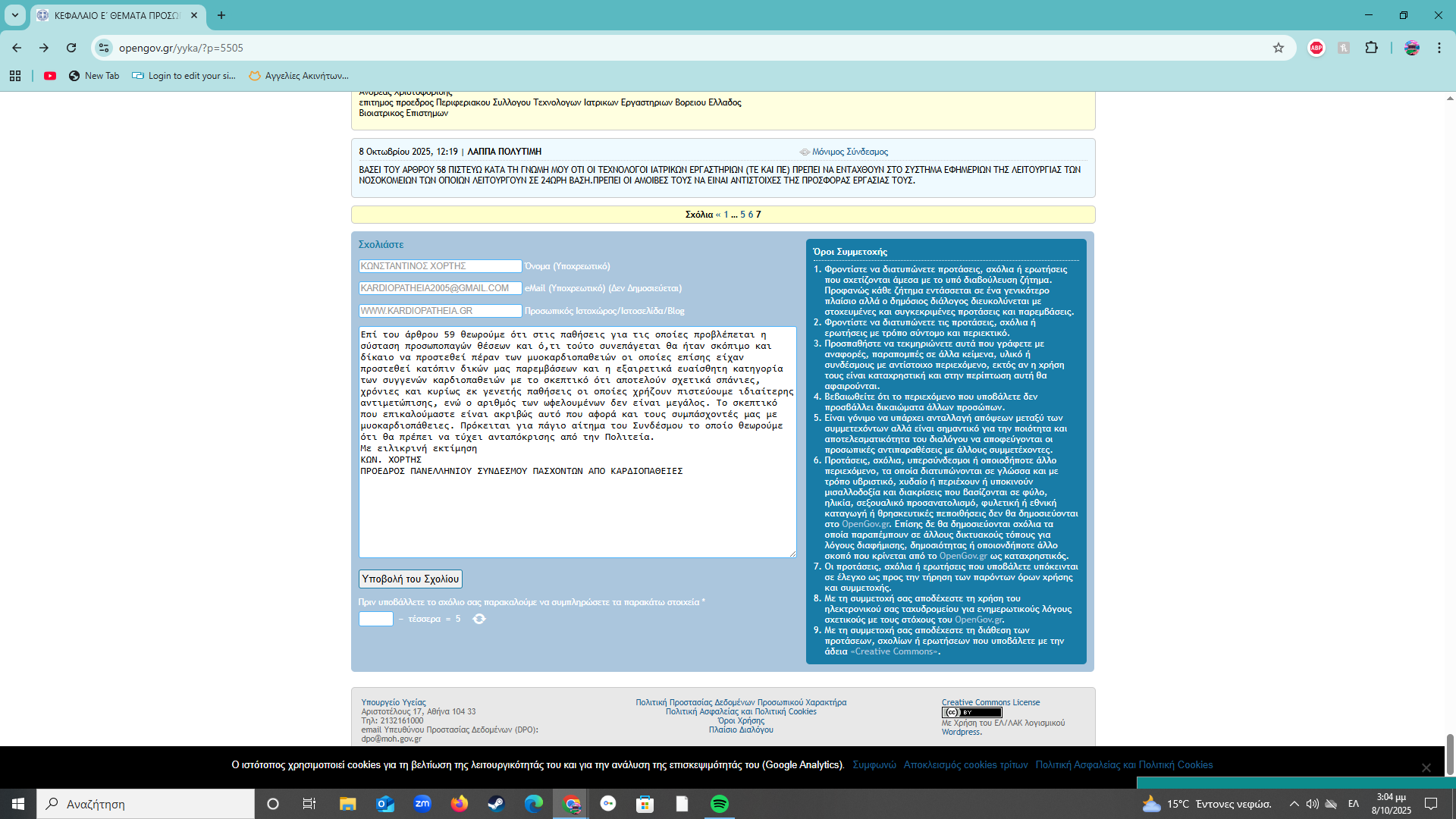This screenshot has height=819, width=1456.
Task: Launch Spotify from the taskbar
Action: 719,804
